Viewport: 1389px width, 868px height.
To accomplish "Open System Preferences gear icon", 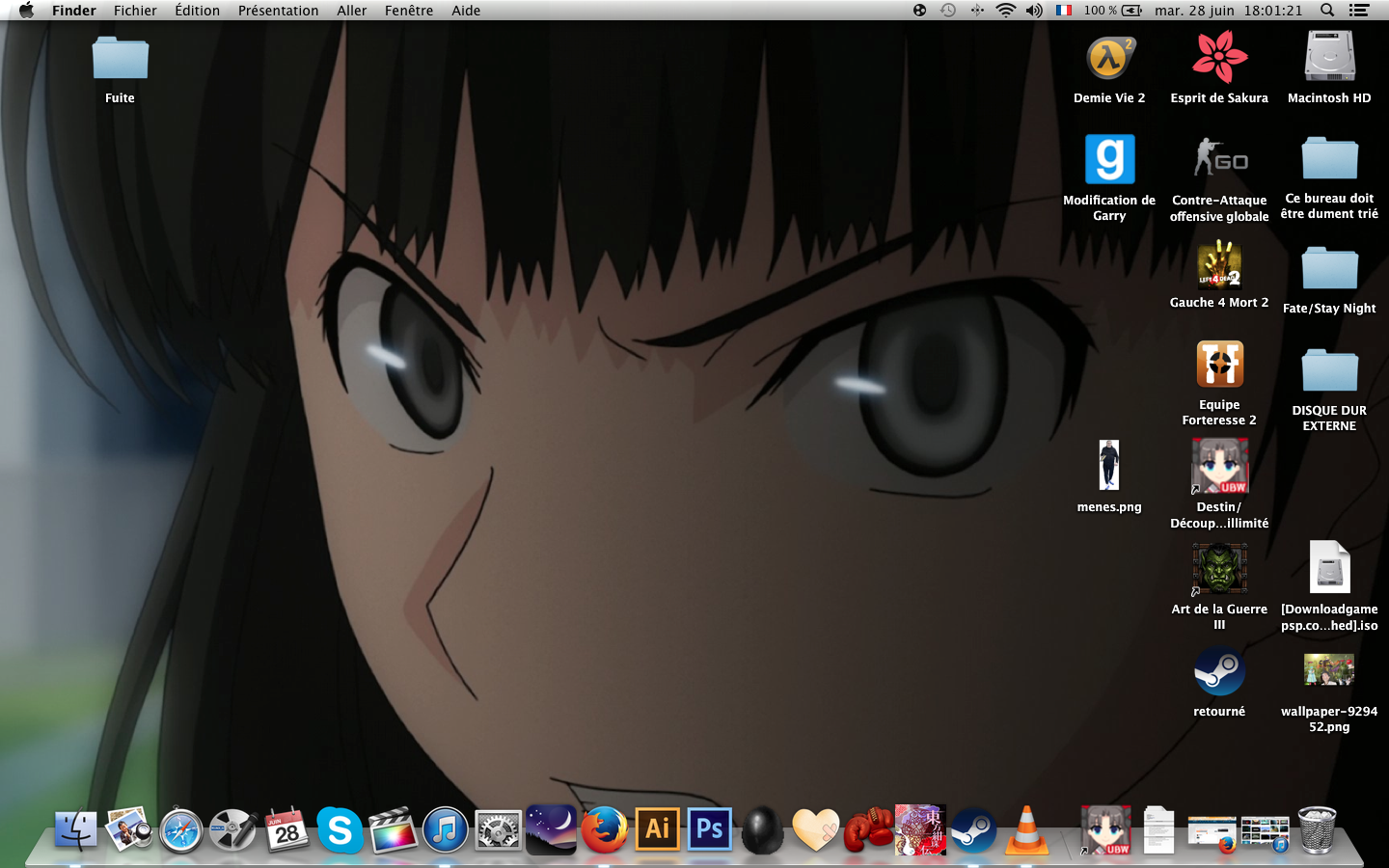I will click(x=498, y=829).
